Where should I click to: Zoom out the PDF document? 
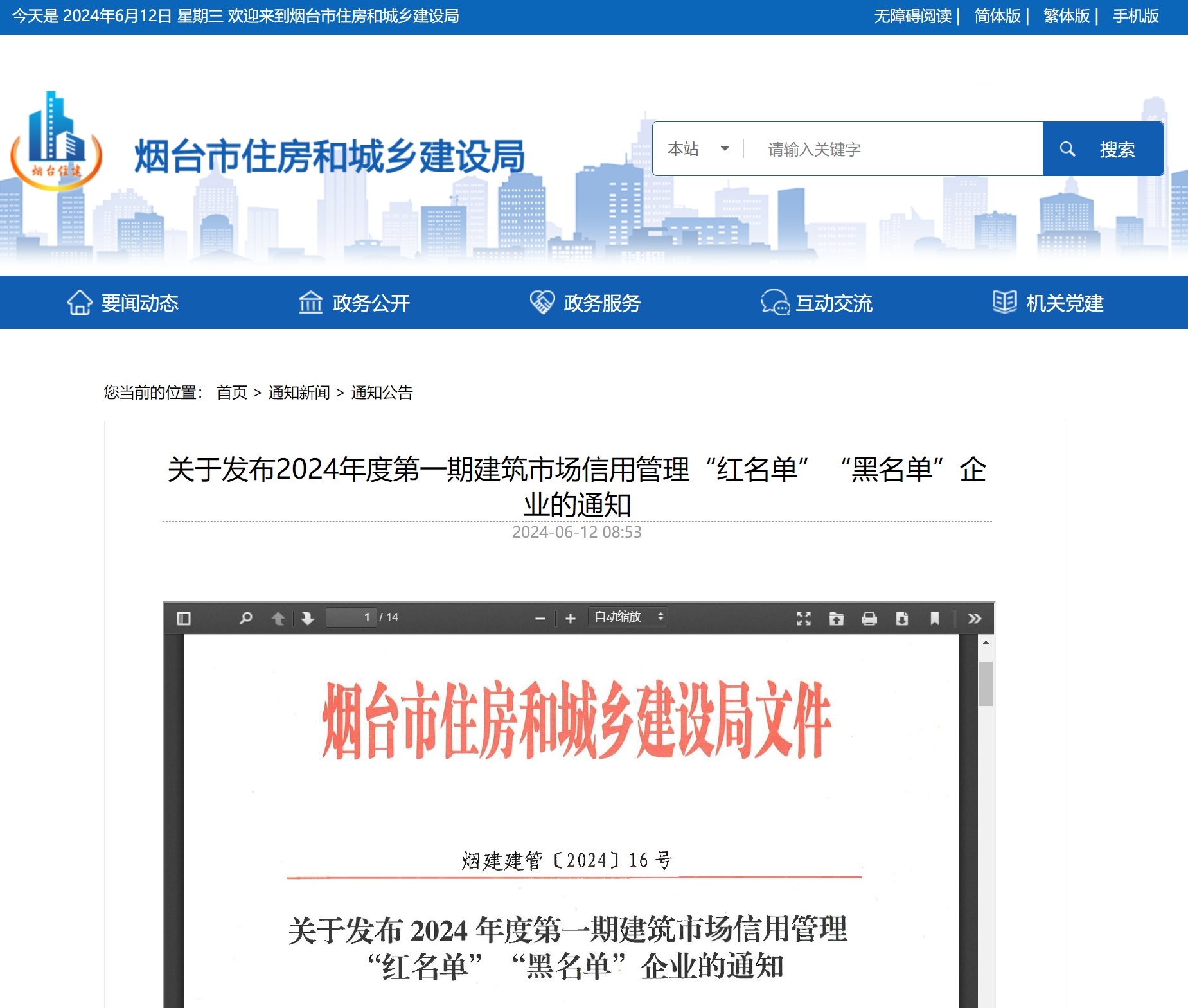(540, 618)
